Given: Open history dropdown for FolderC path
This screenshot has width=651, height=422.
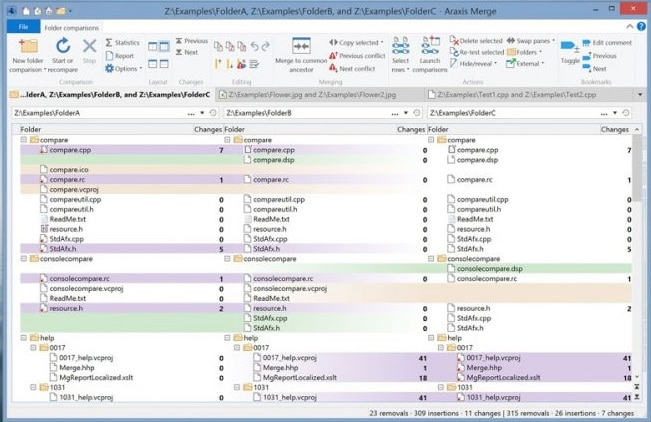Looking at the screenshot, I should [615, 113].
